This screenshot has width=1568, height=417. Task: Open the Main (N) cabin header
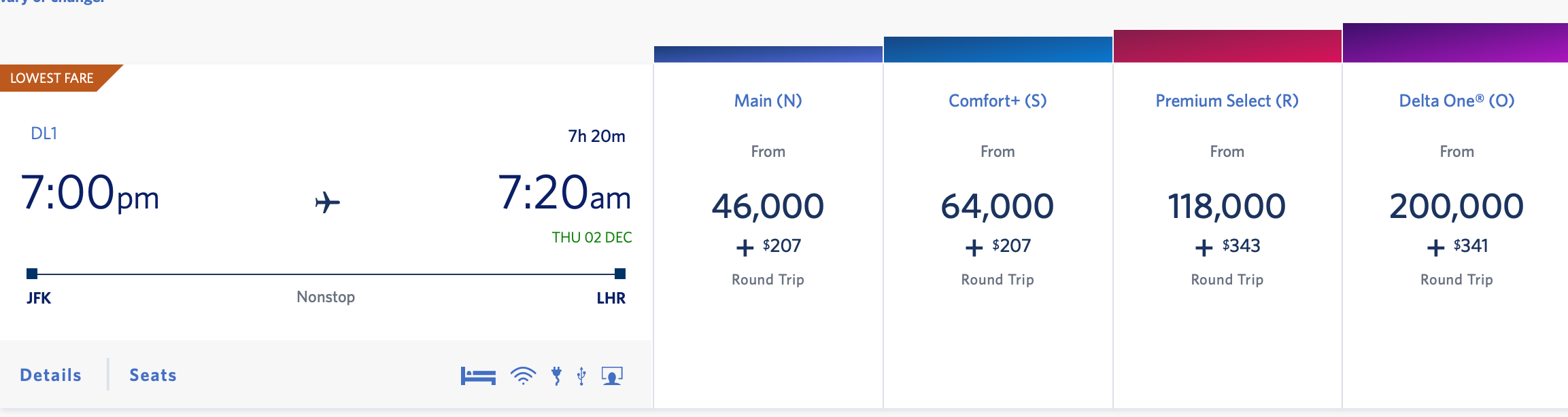point(768,101)
